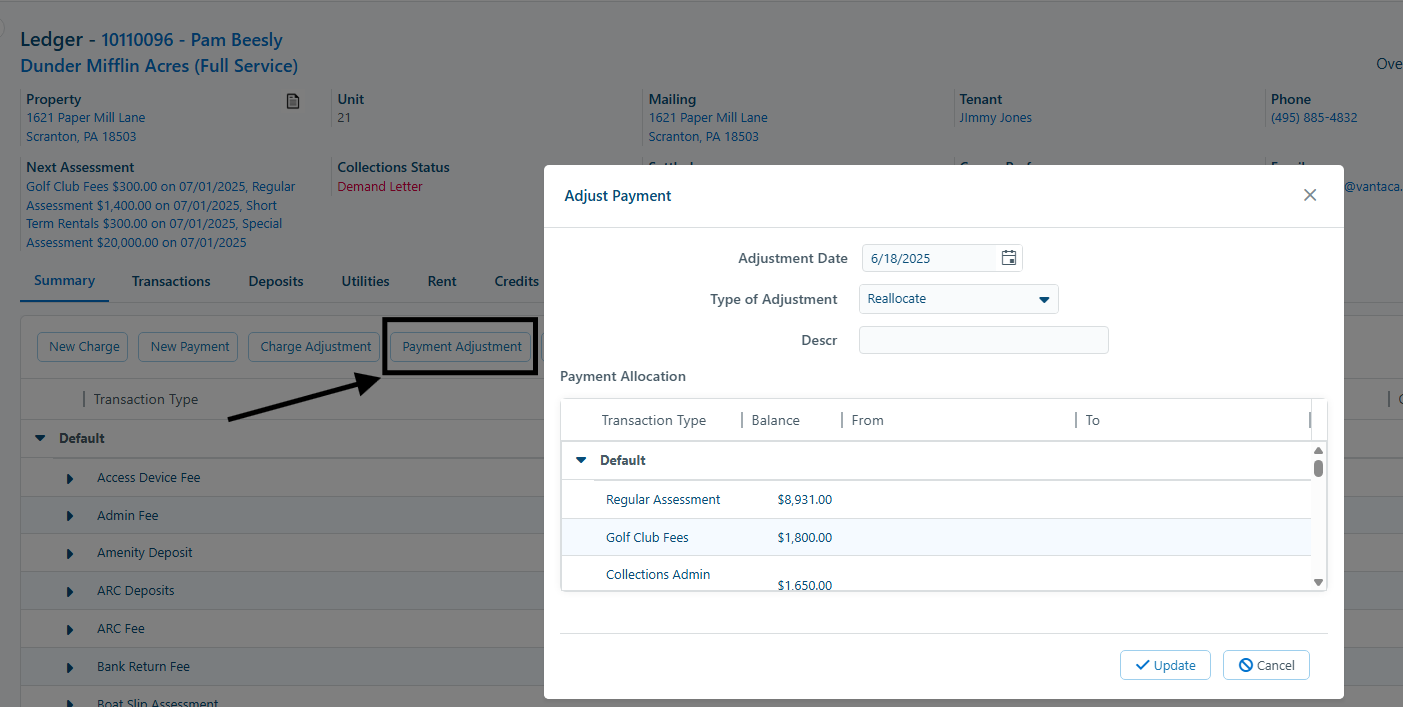Viewport: 1403px width, 707px height.
Task: Click the Descr input field
Action: [x=983, y=339]
